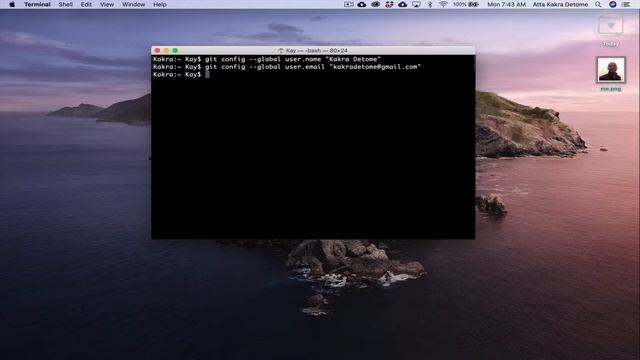Image resolution: width=640 pixels, height=360 pixels.
Task: Open the Help menu
Action: (160, 4)
